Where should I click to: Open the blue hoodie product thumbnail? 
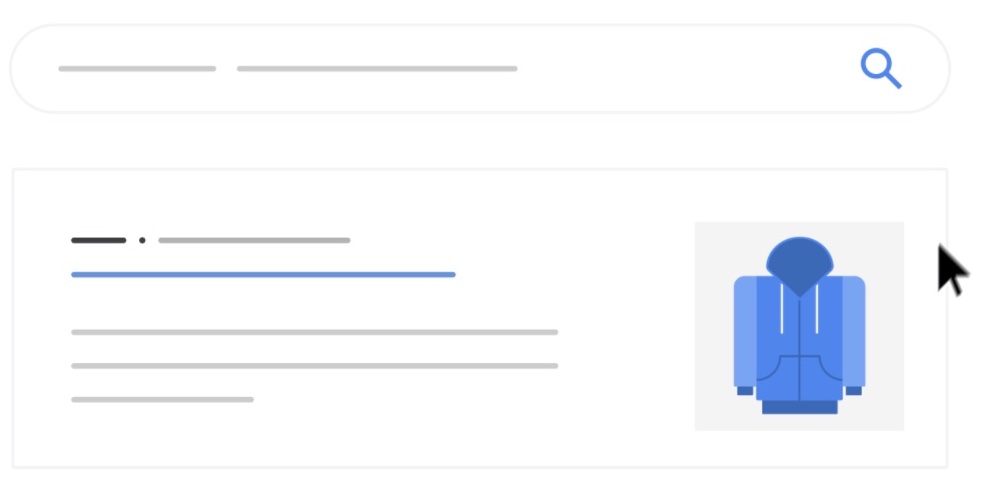coord(799,326)
